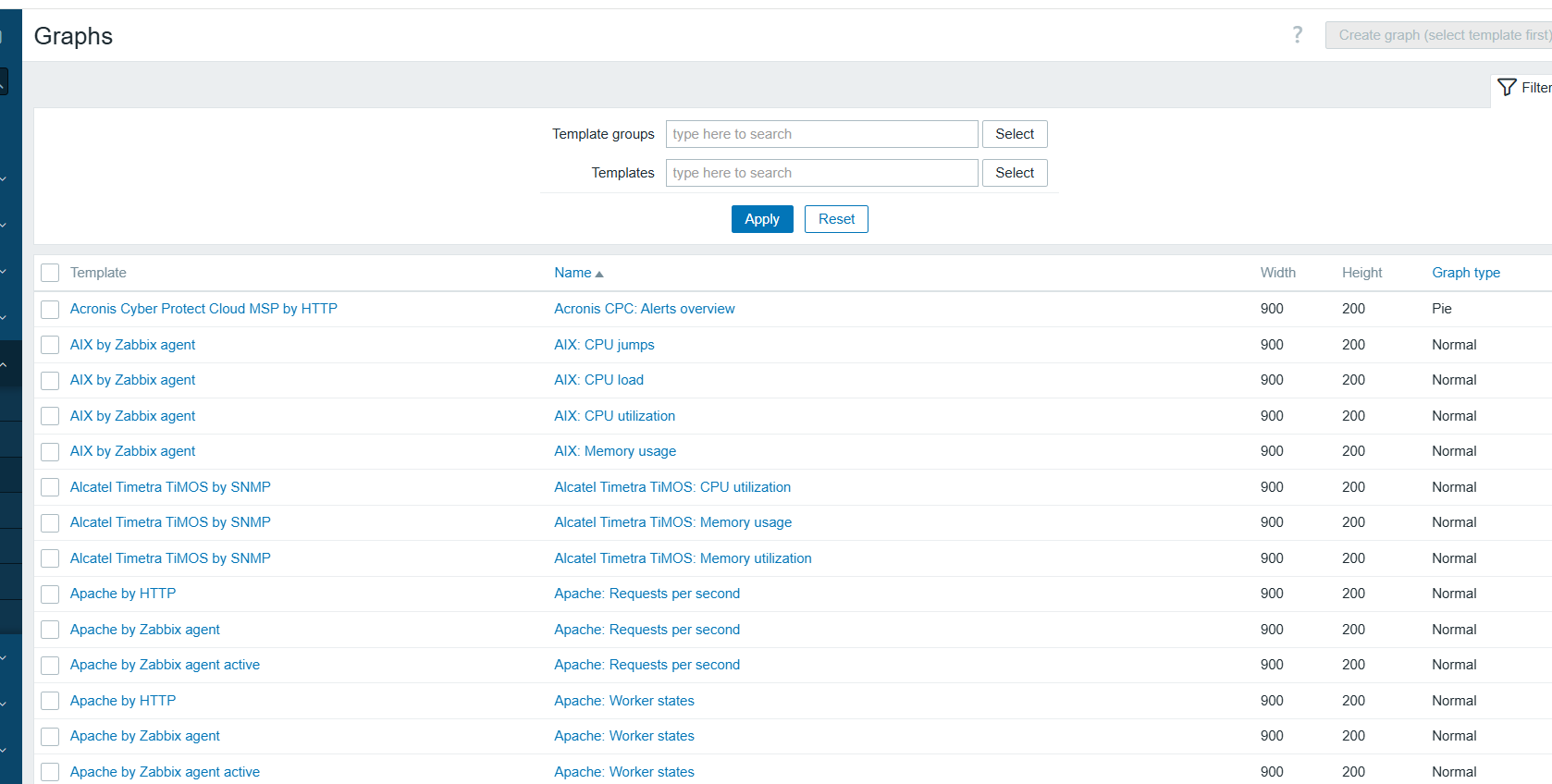Open Requests per second graph for Apache by Zabbix agent
Viewport: 1552px width, 784px height.
point(647,630)
